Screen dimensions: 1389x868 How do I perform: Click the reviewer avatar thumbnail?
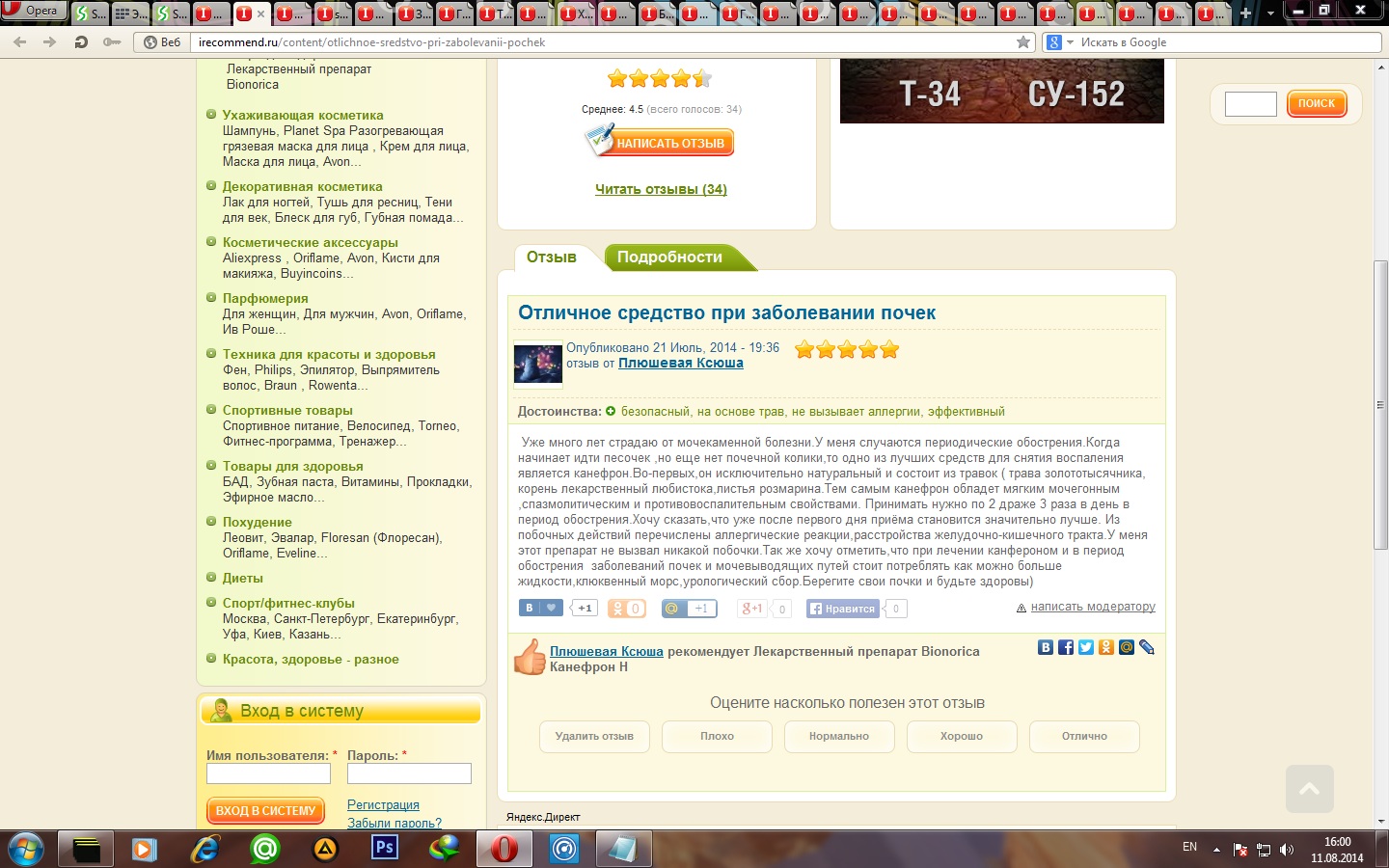point(538,365)
